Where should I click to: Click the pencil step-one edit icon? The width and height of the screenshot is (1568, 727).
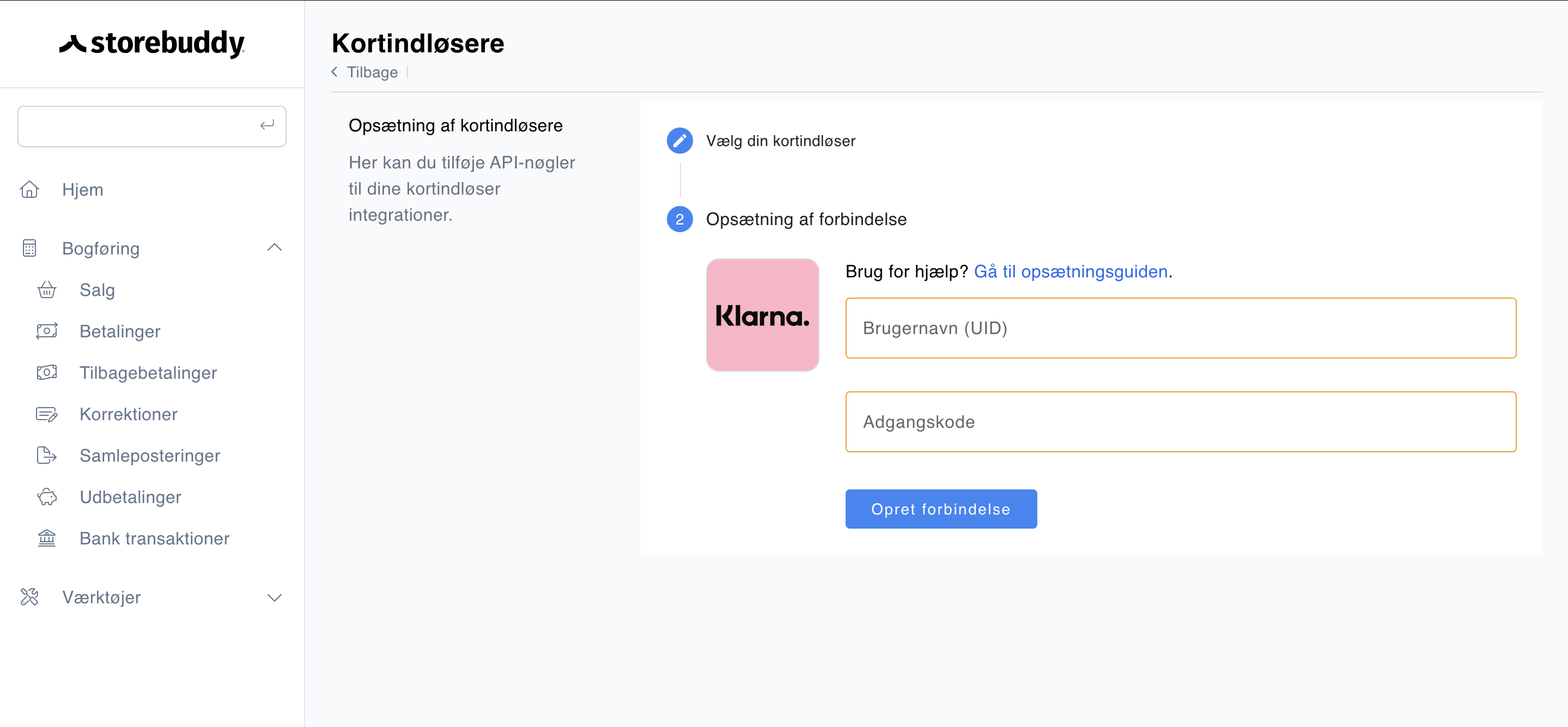pos(679,141)
